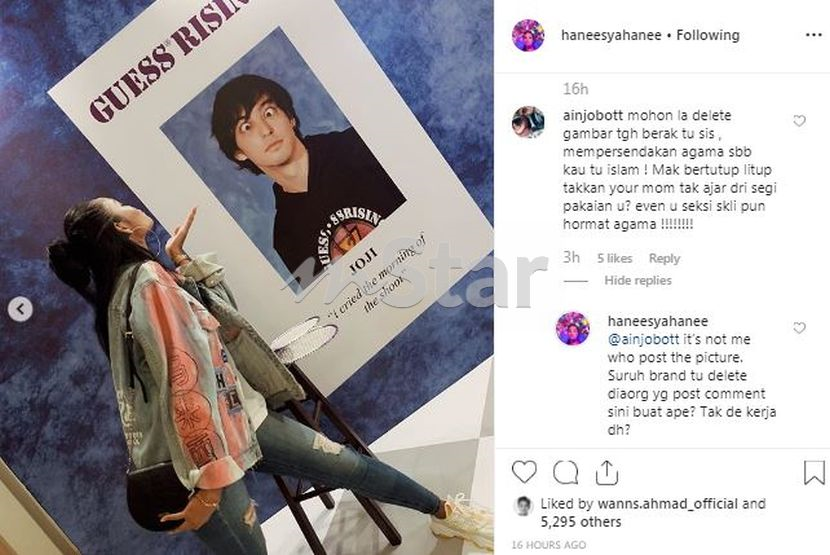Collapse replies with Hide replies
This screenshot has height=555, width=830.
click(x=638, y=280)
